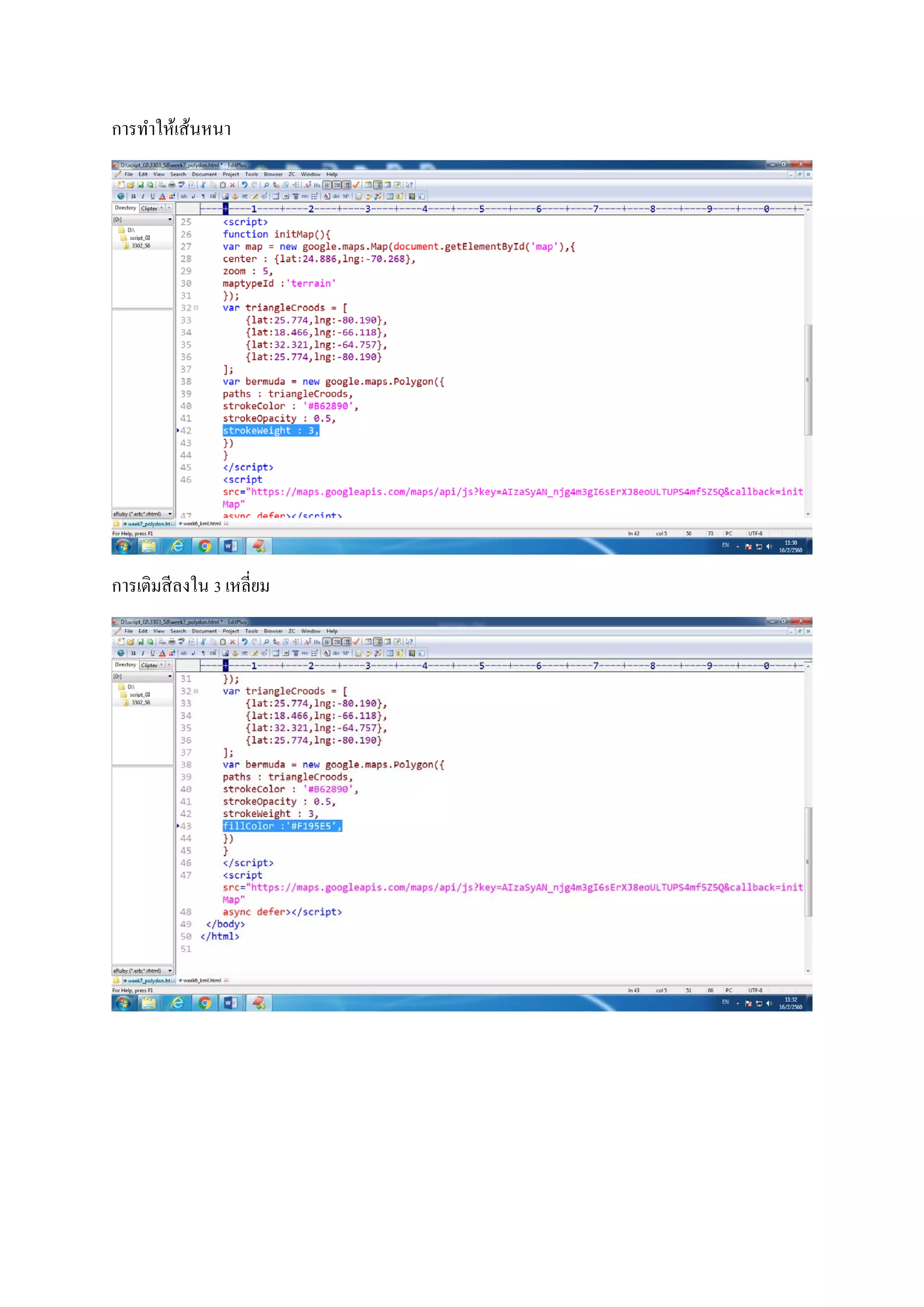
Task: Click Save icon in upper EditPlus window
Action: pyautogui.click(x=140, y=185)
